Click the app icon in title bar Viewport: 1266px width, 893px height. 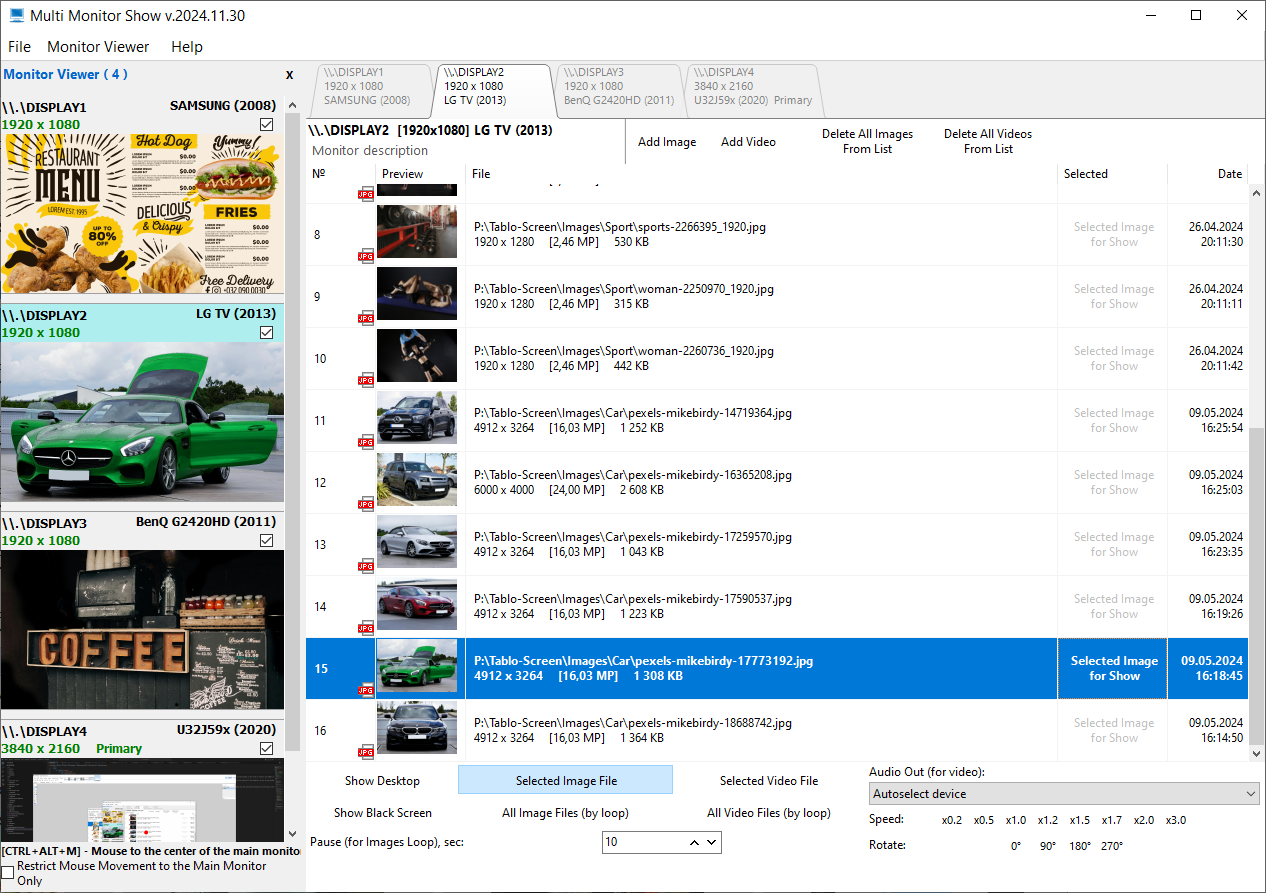16,16
